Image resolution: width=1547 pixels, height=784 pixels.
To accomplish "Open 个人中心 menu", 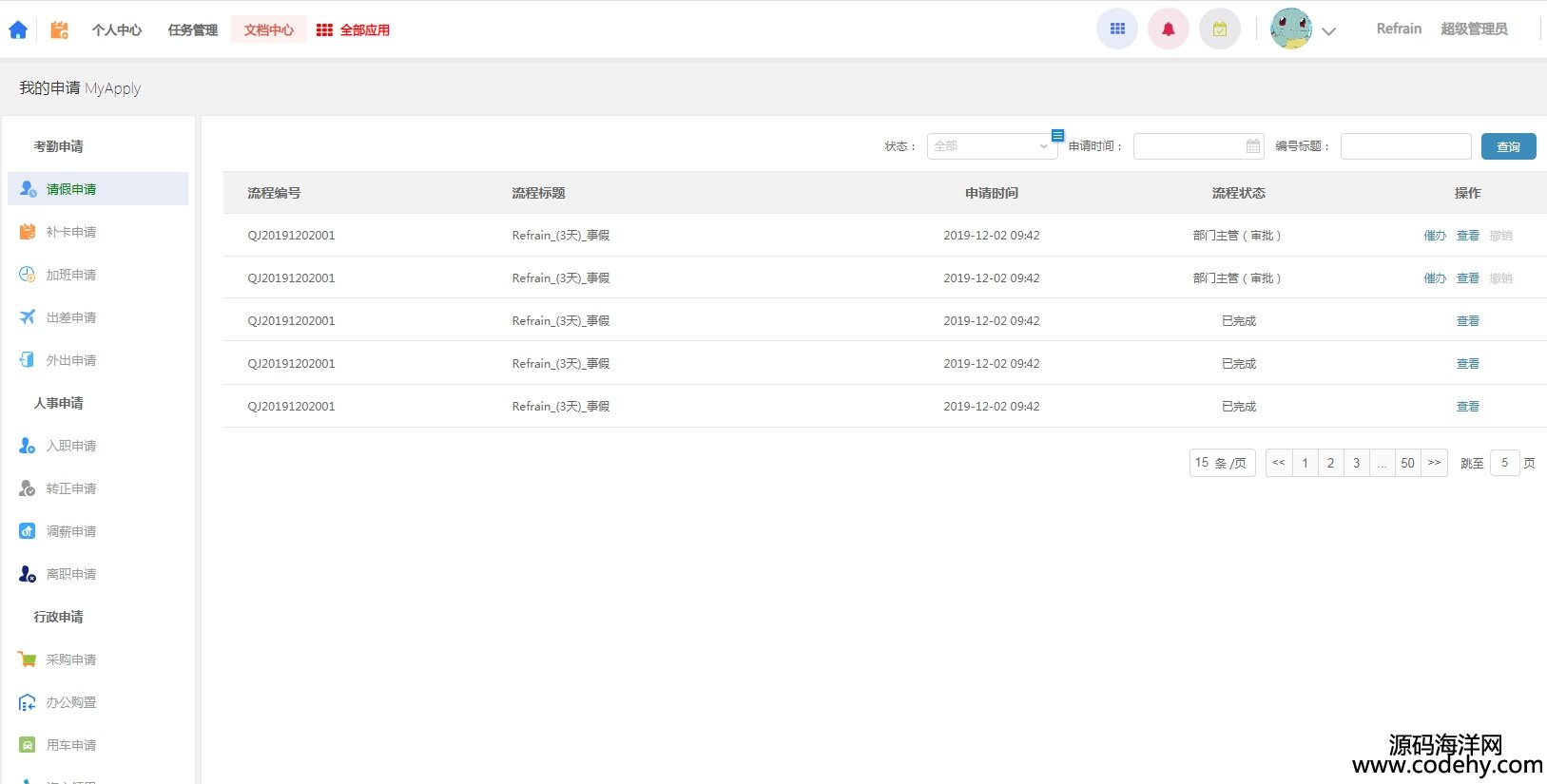I will click(x=117, y=30).
